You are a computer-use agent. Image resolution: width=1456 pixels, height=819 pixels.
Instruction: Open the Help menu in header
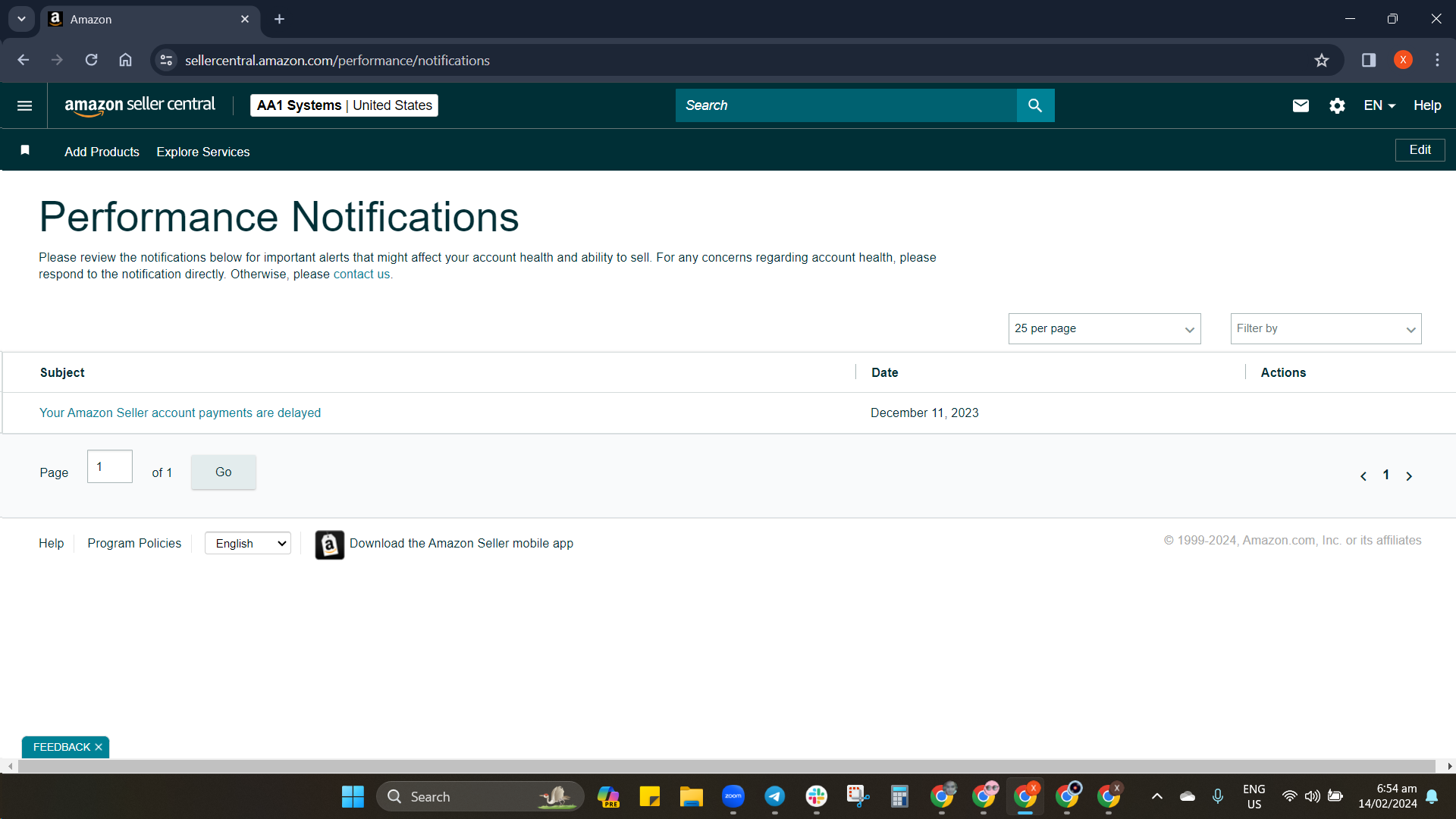pyautogui.click(x=1427, y=105)
